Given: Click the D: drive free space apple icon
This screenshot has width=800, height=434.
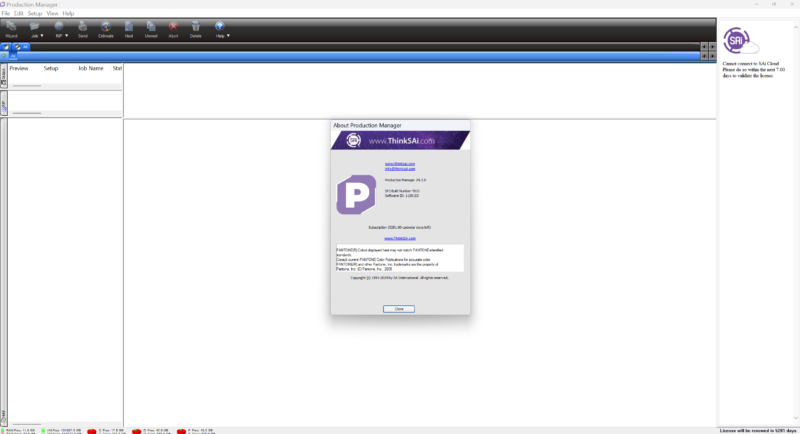Looking at the screenshot, I should point(136,431).
